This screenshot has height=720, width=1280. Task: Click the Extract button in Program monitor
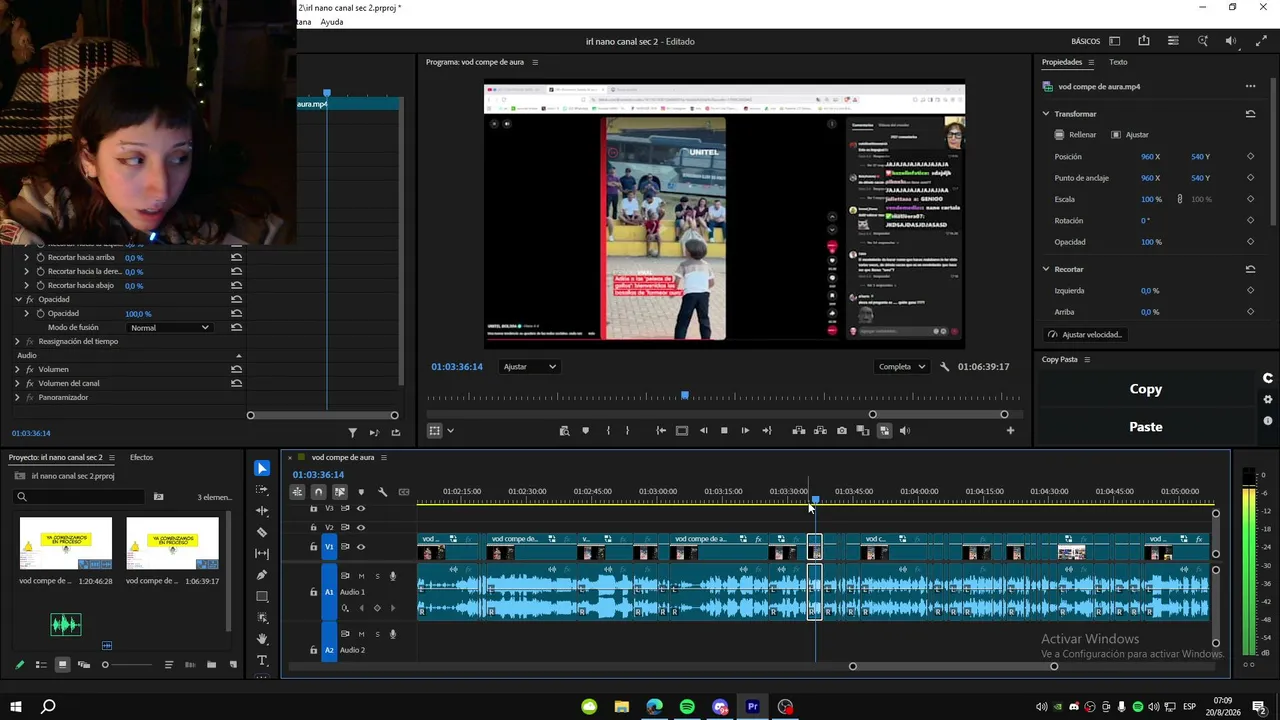(820, 431)
